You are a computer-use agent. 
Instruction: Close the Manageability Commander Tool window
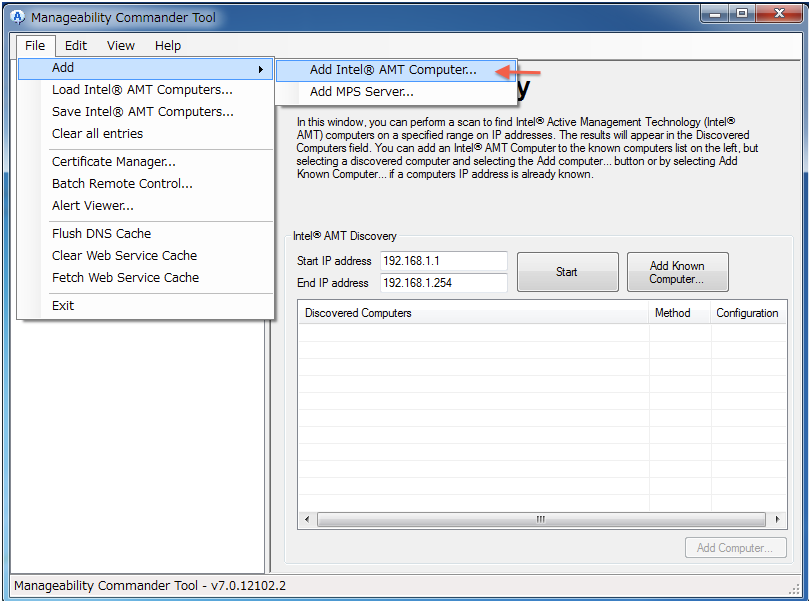pos(779,14)
